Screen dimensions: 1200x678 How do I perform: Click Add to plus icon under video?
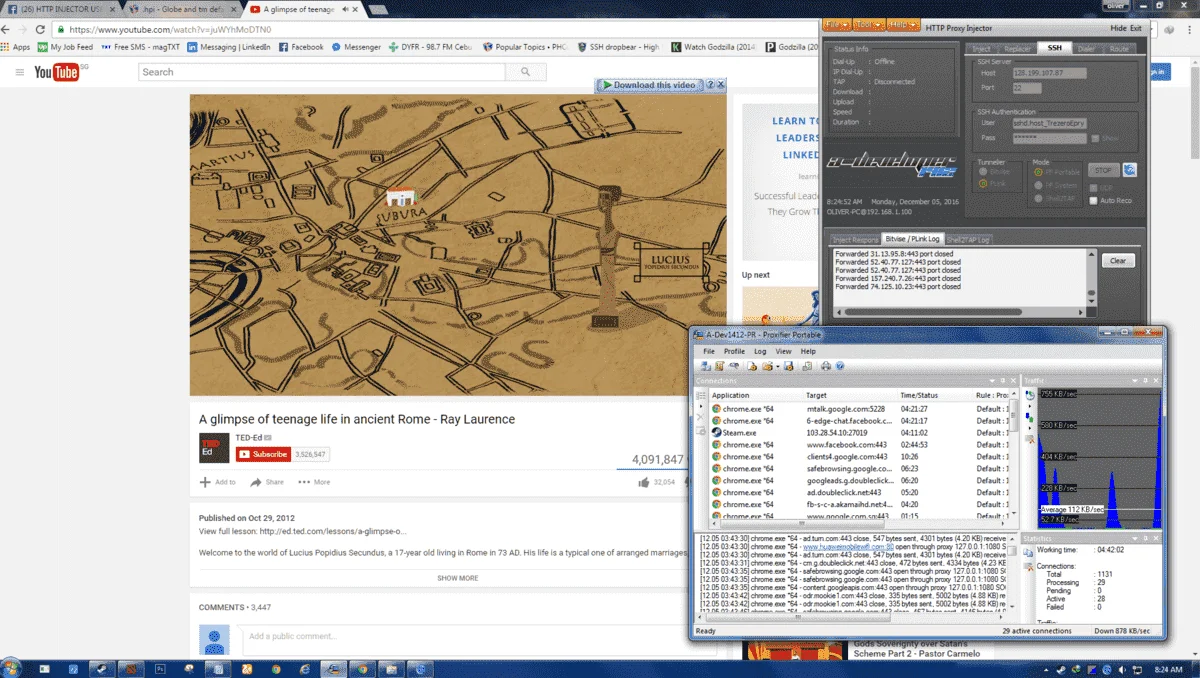[x=205, y=482]
